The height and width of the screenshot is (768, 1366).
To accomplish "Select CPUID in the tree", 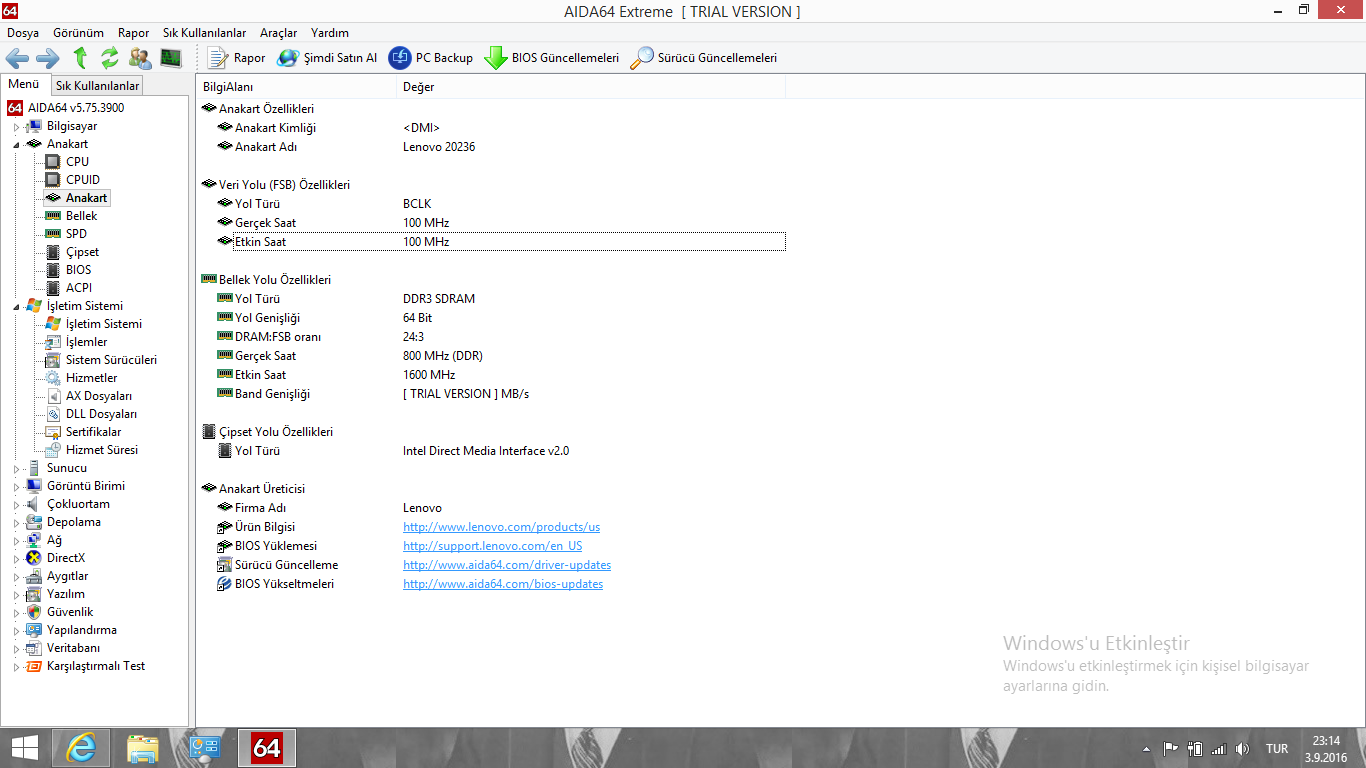I will pyautogui.click(x=83, y=180).
